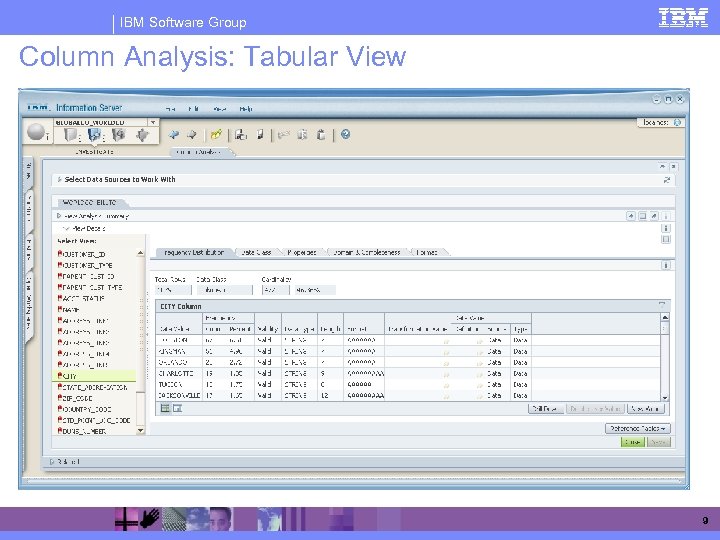The width and height of the screenshot is (720, 540).
Task: Expand Select Data Sources to Work With
Action: pyautogui.click(x=59, y=180)
